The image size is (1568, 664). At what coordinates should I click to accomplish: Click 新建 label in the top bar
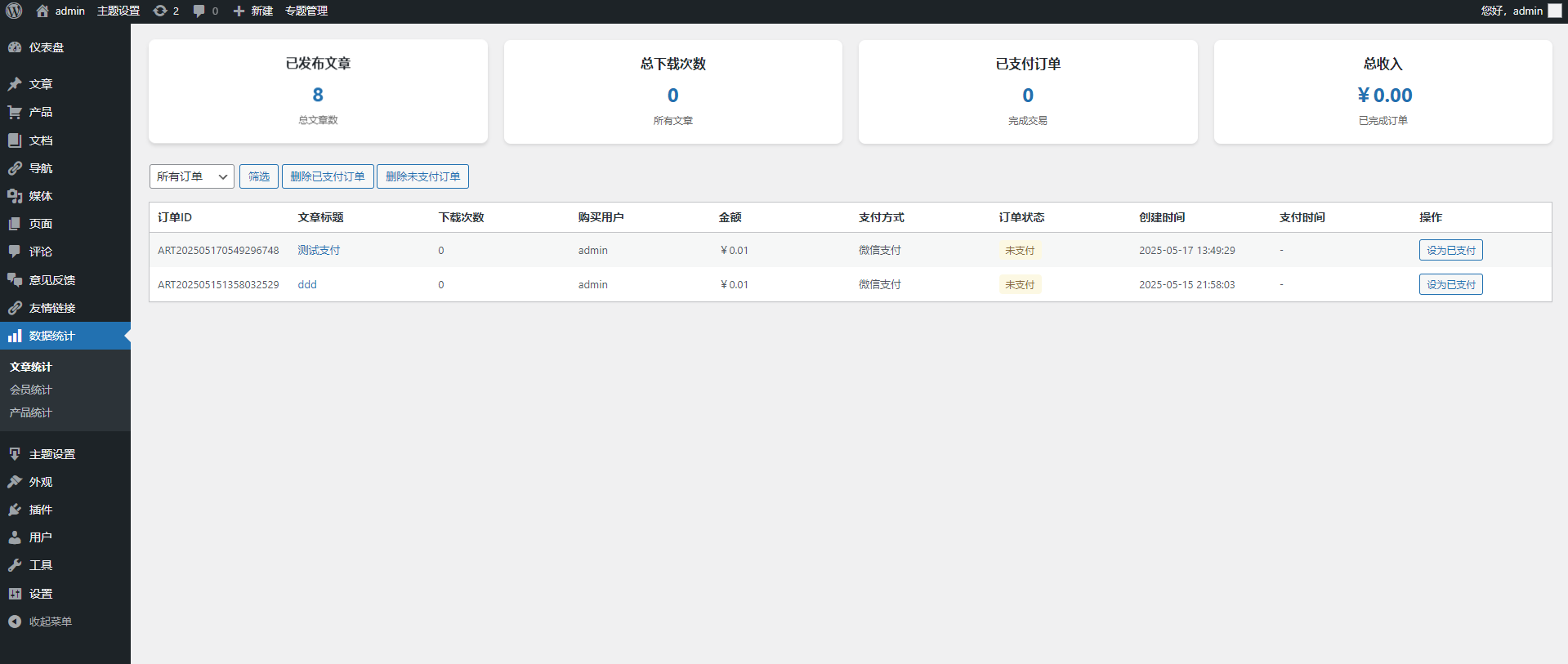262,11
